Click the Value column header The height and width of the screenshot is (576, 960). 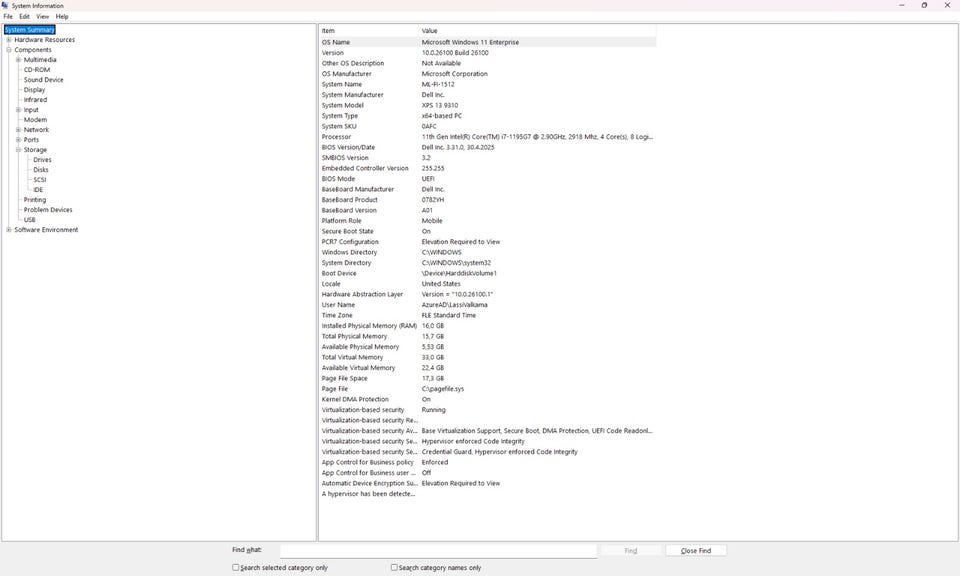point(538,31)
